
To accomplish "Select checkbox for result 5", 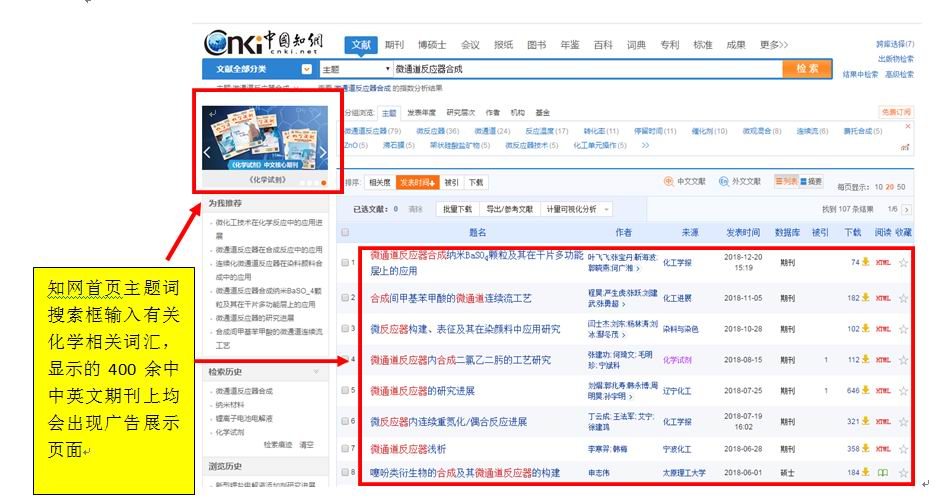I will pos(346,390).
